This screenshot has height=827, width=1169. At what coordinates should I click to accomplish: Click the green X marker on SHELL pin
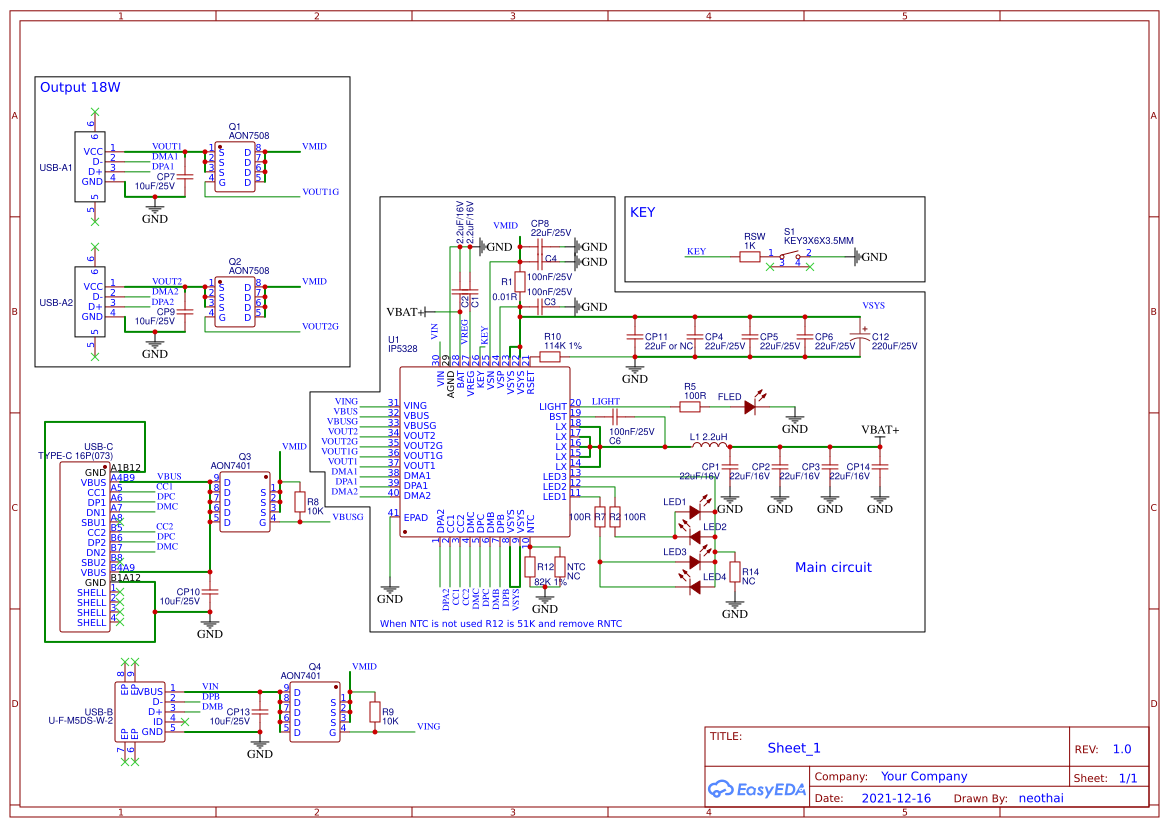pos(119,592)
